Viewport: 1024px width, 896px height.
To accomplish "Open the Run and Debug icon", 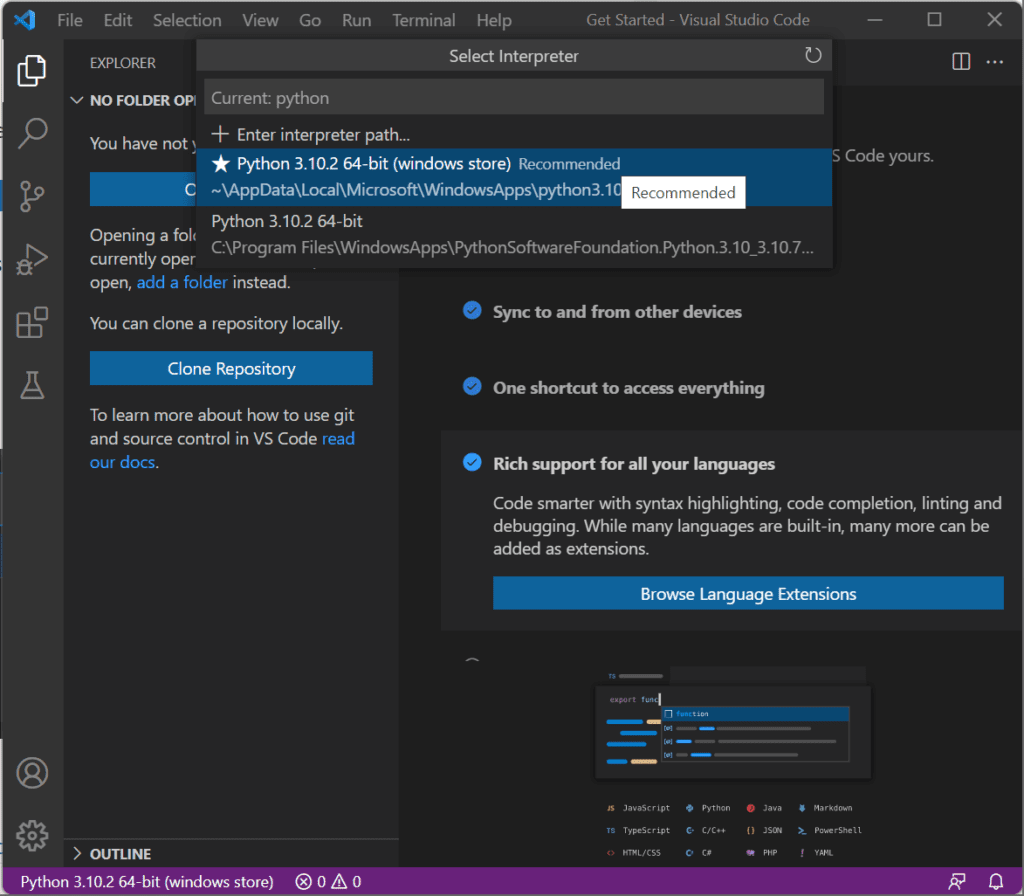I will pos(32,259).
